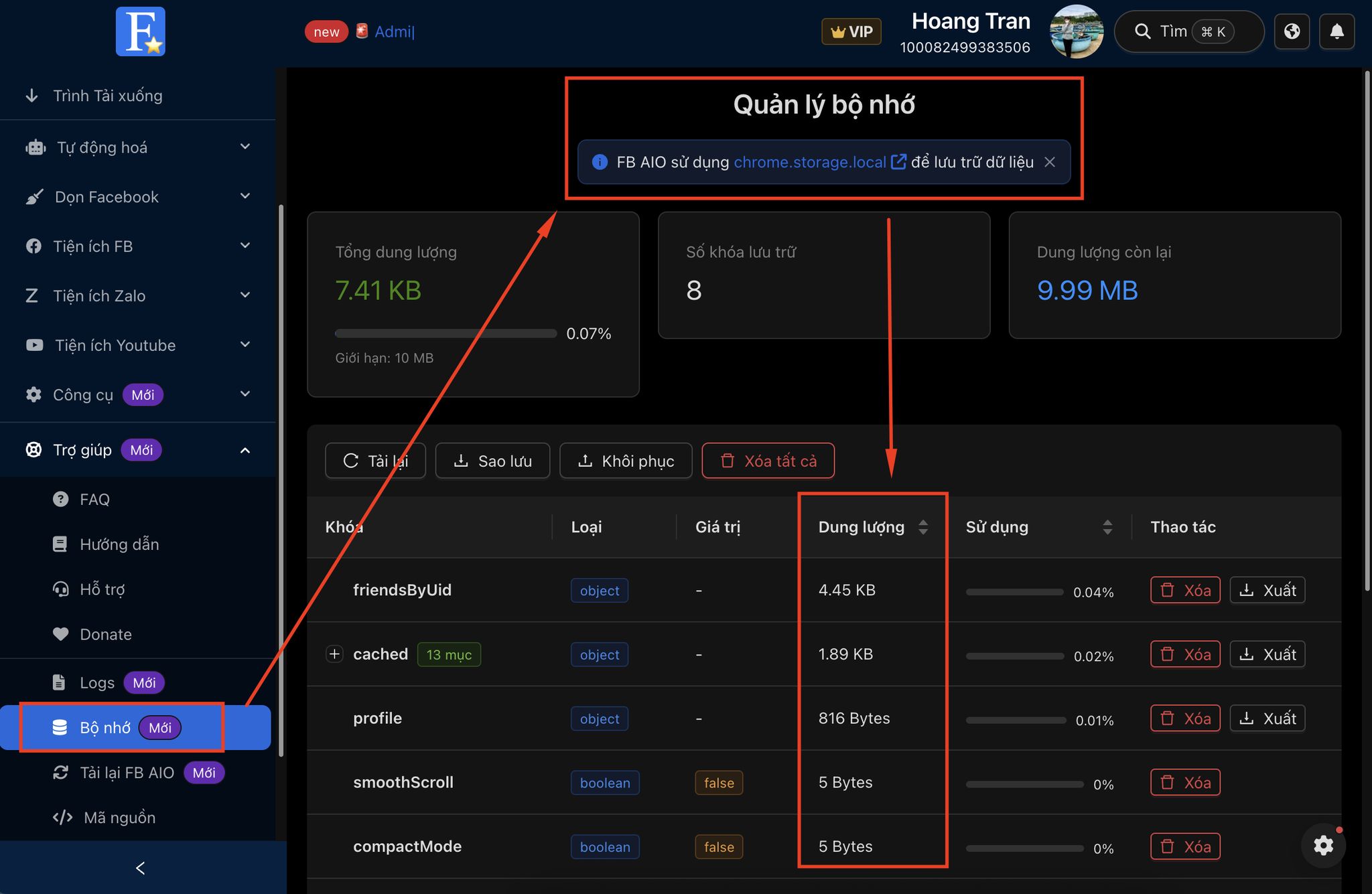The image size is (1372, 894).
Task: Click the VIP crown badge
Action: pyautogui.click(x=851, y=31)
